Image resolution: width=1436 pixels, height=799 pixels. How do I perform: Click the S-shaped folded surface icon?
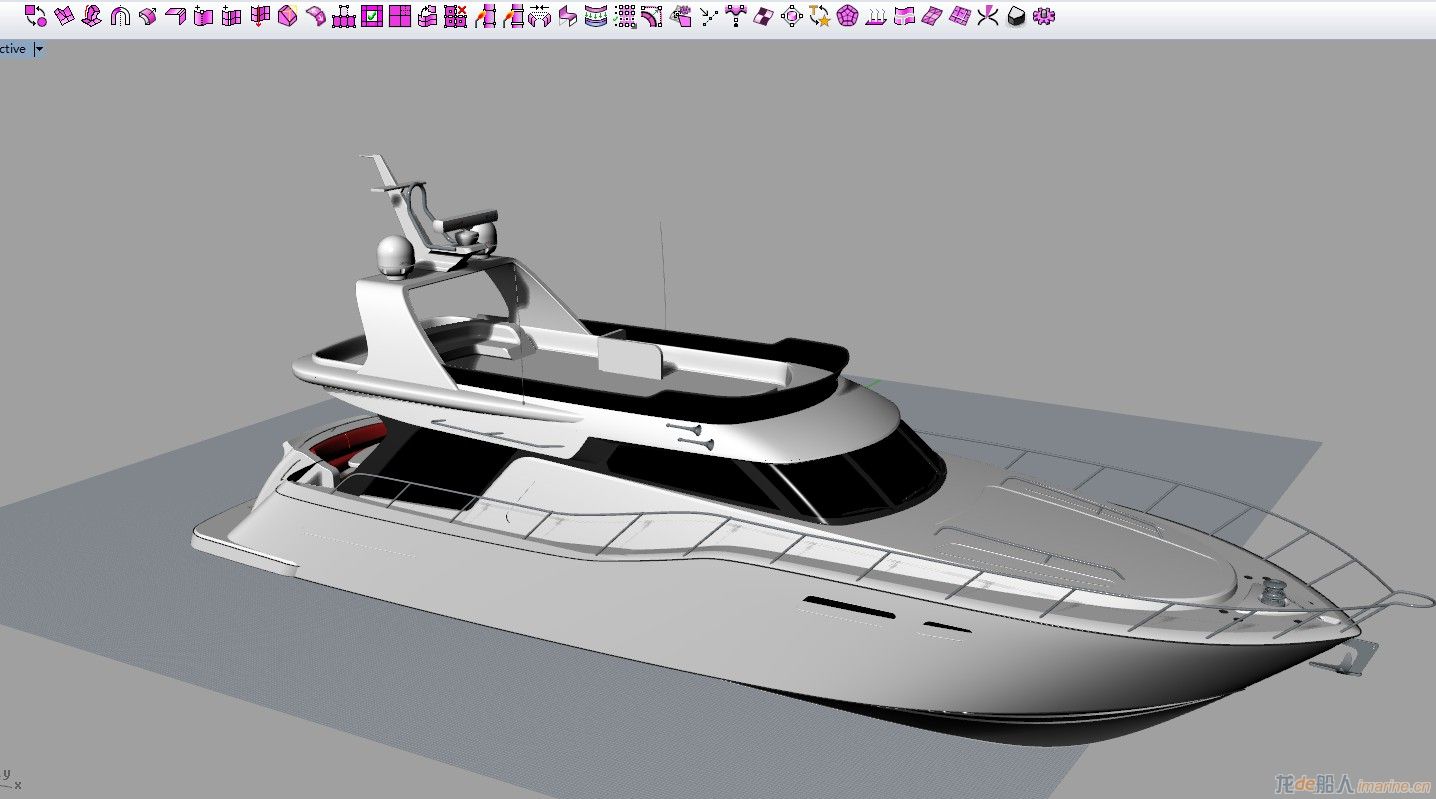pos(568,16)
